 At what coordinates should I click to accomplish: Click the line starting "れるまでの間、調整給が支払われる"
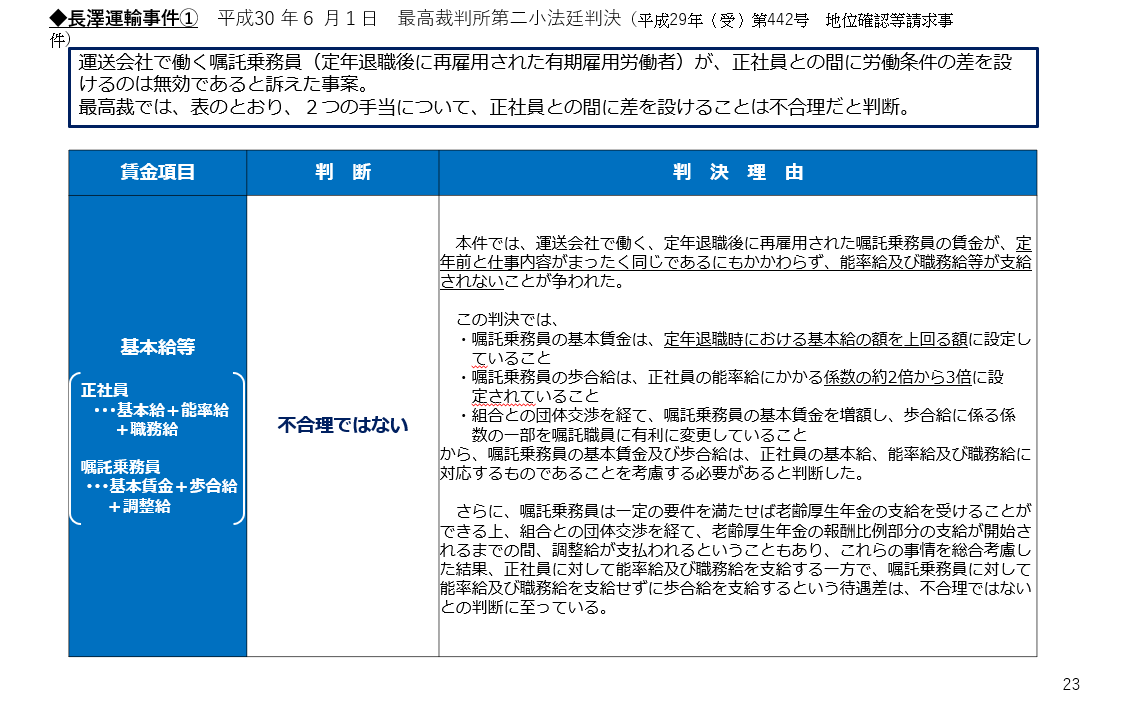(x=736, y=550)
